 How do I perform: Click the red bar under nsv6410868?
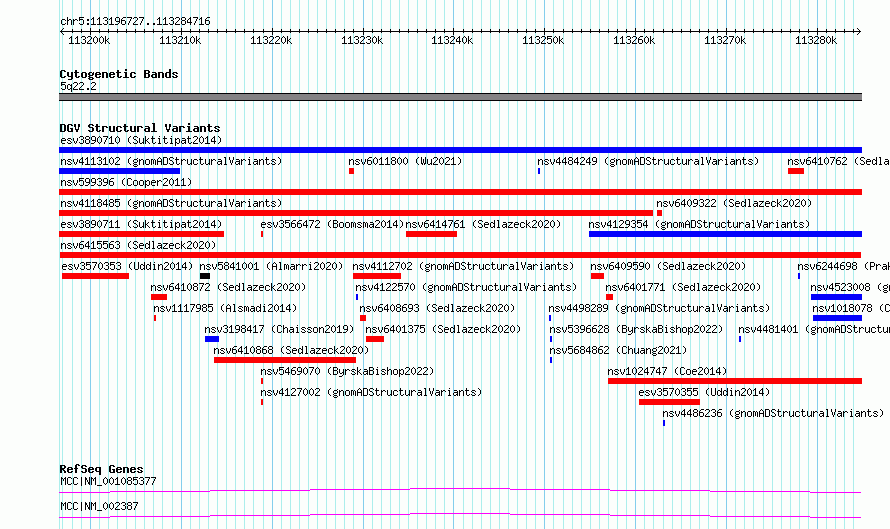pos(285,360)
